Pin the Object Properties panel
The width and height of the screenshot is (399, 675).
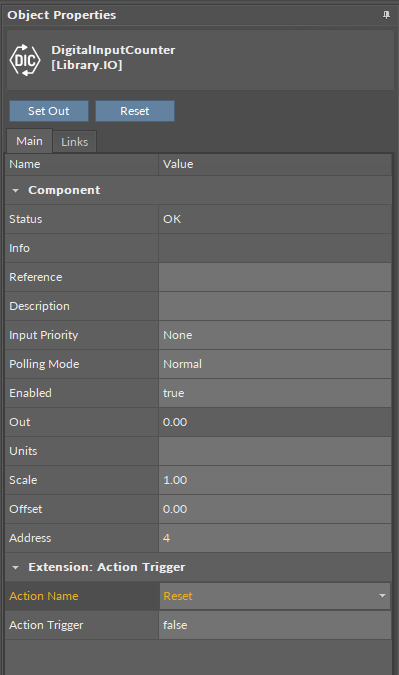click(x=386, y=15)
